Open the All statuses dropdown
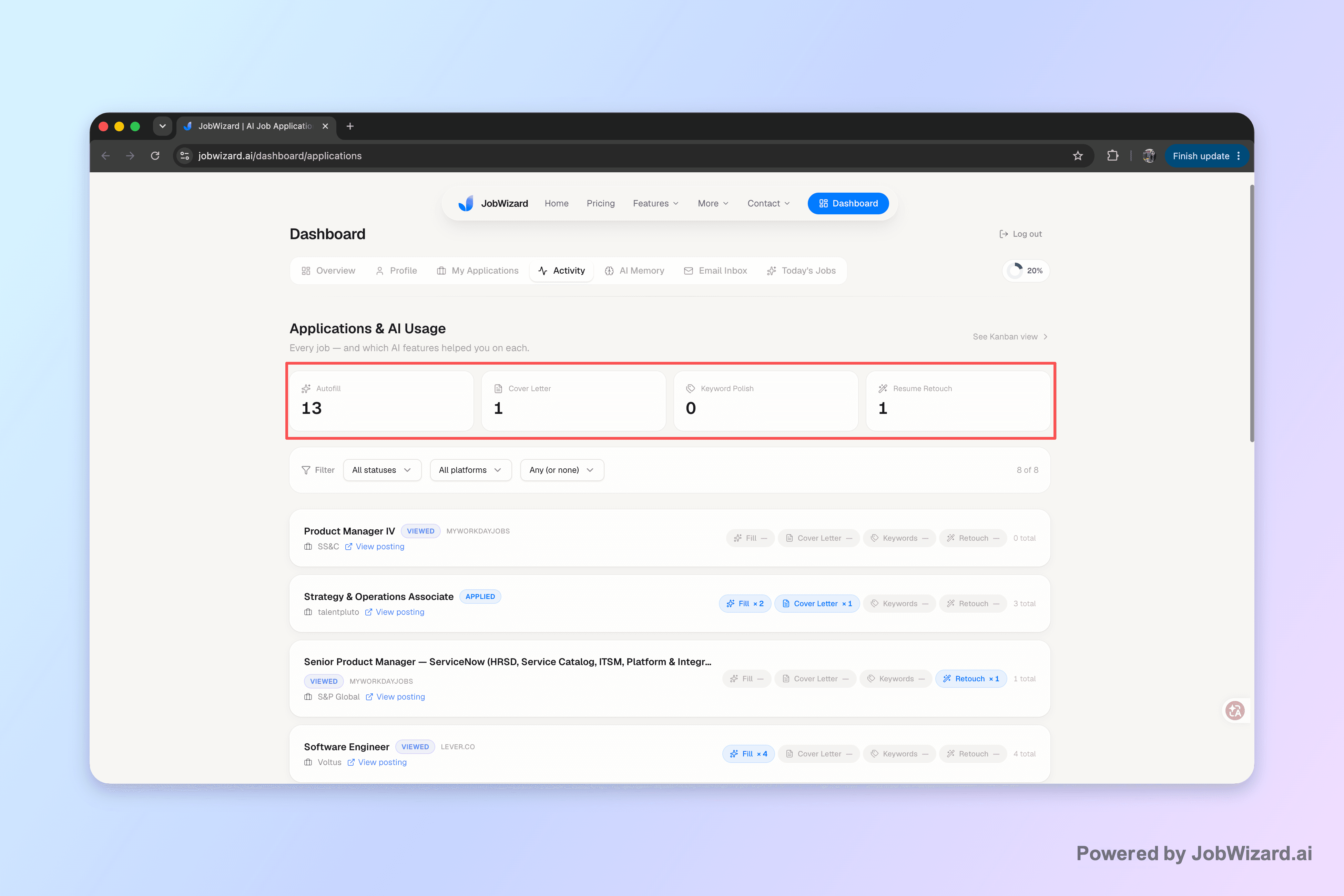 tap(382, 470)
